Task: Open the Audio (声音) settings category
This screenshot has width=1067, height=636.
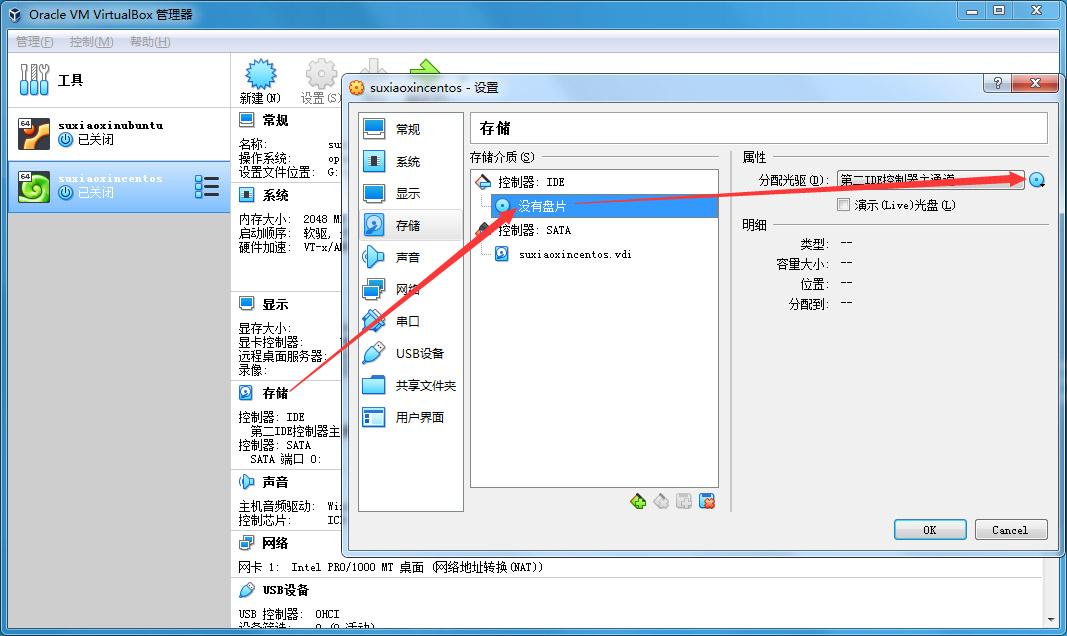Action: click(410, 257)
